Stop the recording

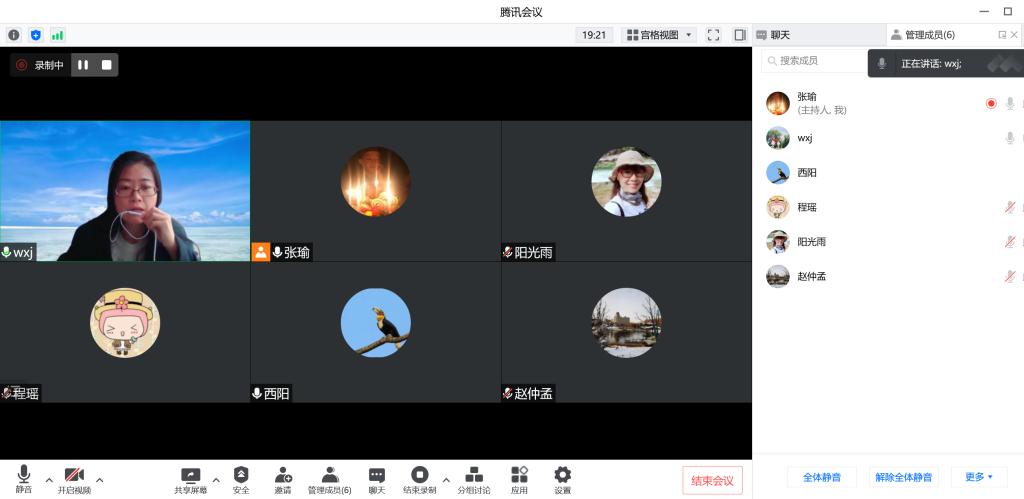pos(106,65)
